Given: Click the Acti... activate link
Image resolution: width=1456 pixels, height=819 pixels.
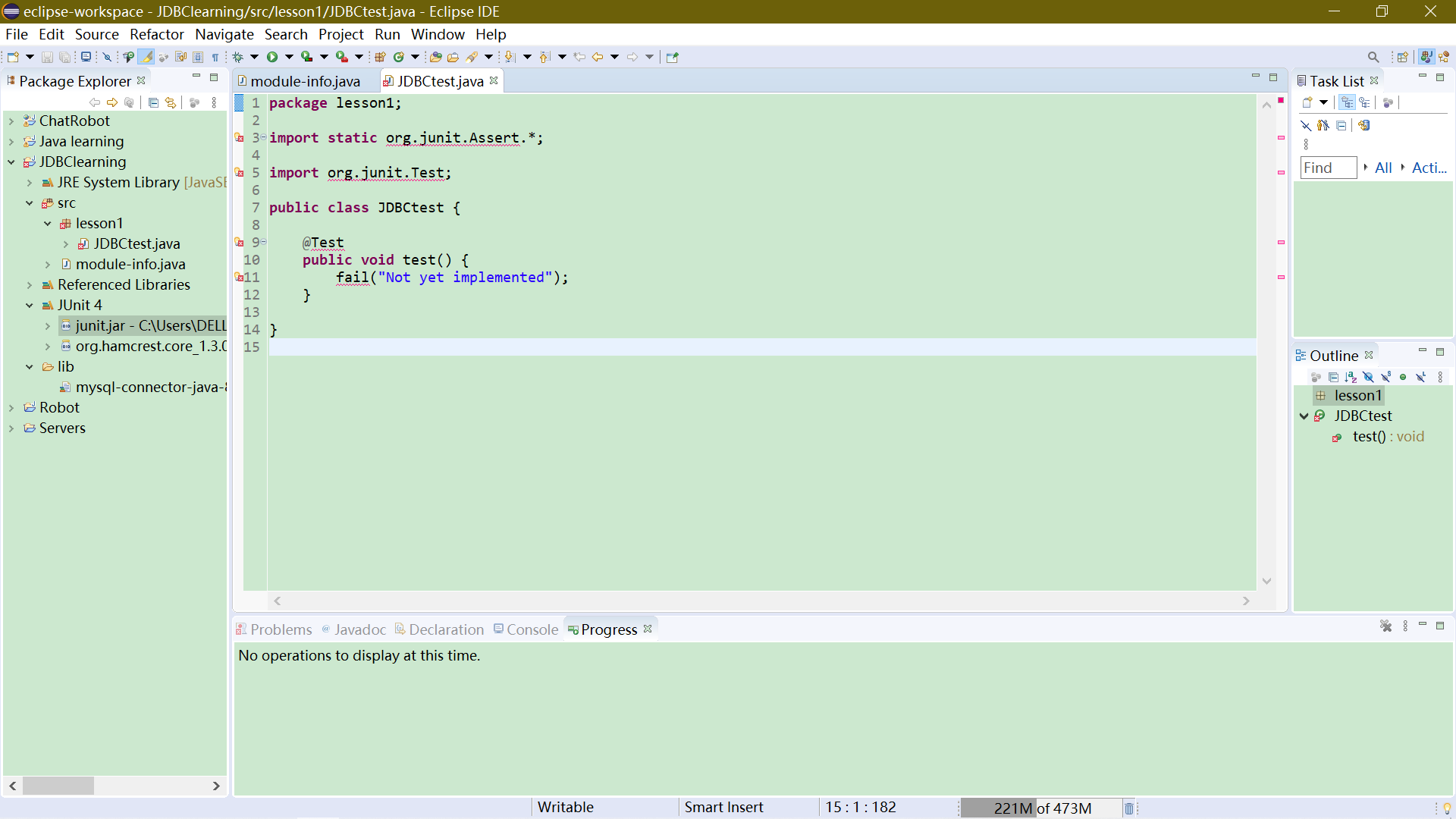Looking at the screenshot, I should 1429,168.
